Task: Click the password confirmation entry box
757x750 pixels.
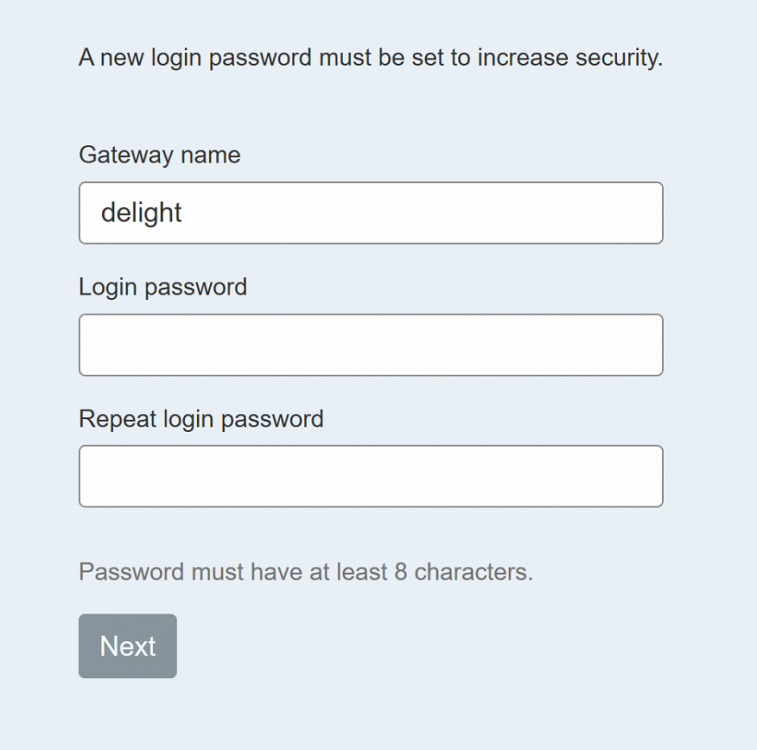Action: tap(370, 476)
